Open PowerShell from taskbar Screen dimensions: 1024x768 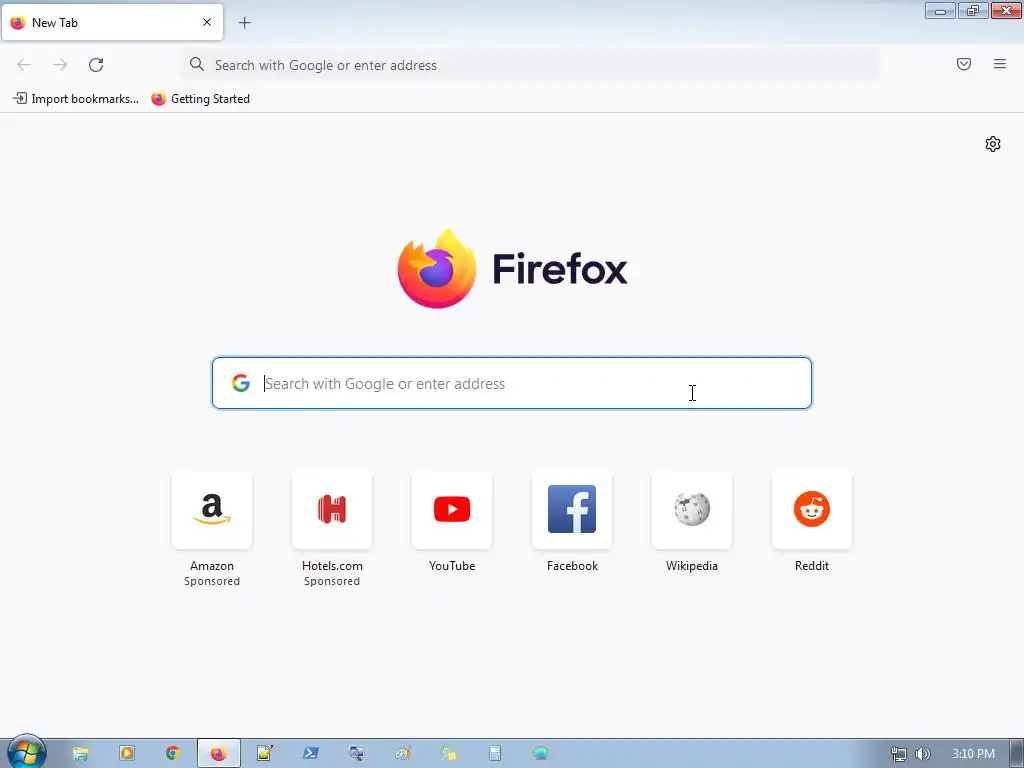[311, 754]
